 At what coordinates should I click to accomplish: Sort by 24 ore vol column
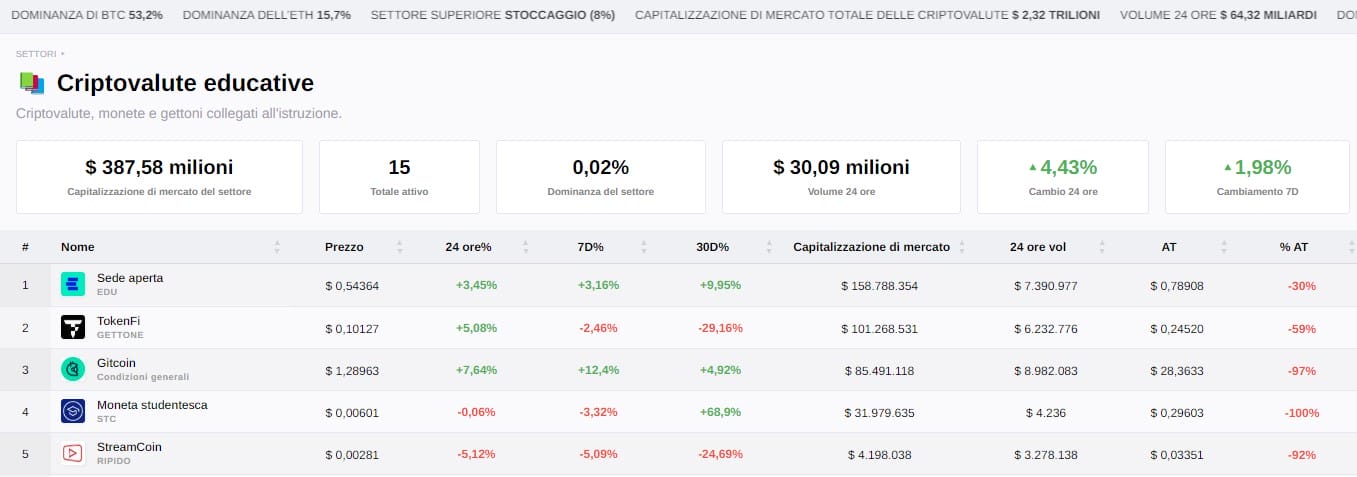click(1043, 247)
